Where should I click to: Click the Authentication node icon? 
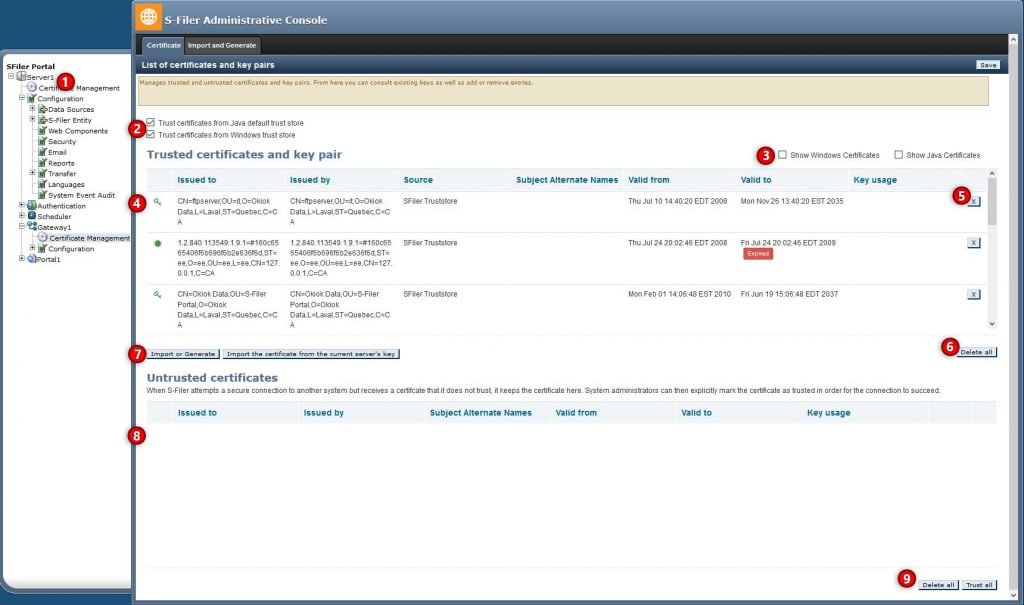31,205
